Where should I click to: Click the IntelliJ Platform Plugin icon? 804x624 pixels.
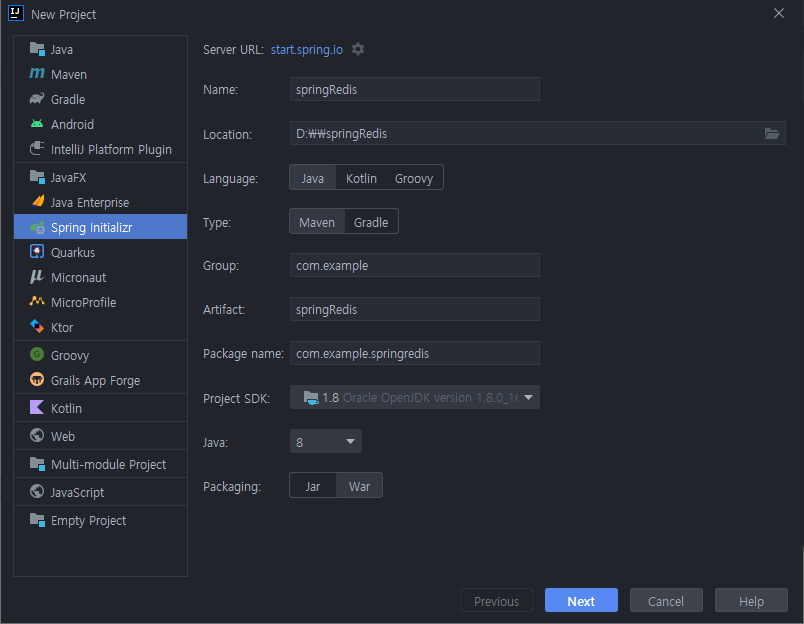[37, 149]
